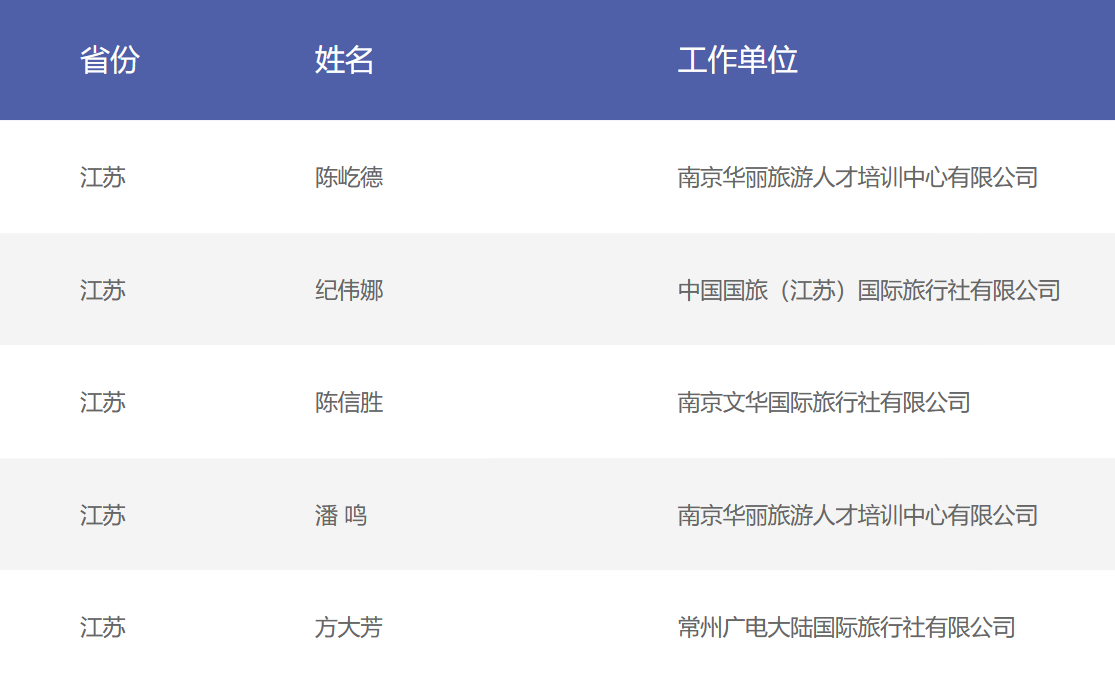Image resolution: width=1115 pixels, height=677 pixels.
Task: Select the name cell 纪伟娜
Action: tap(349, 290)
